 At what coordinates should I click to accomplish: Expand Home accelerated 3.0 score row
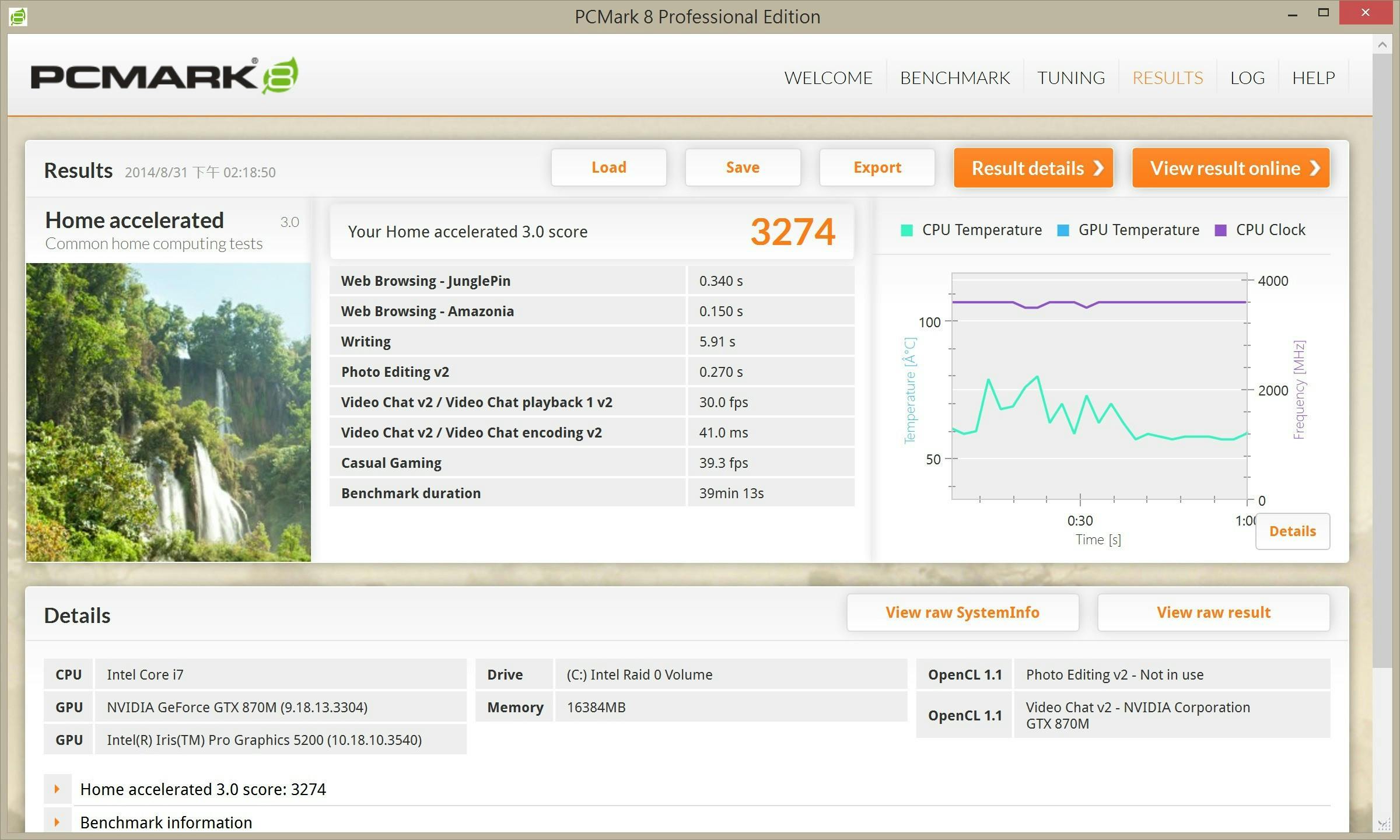click(57, 789)
